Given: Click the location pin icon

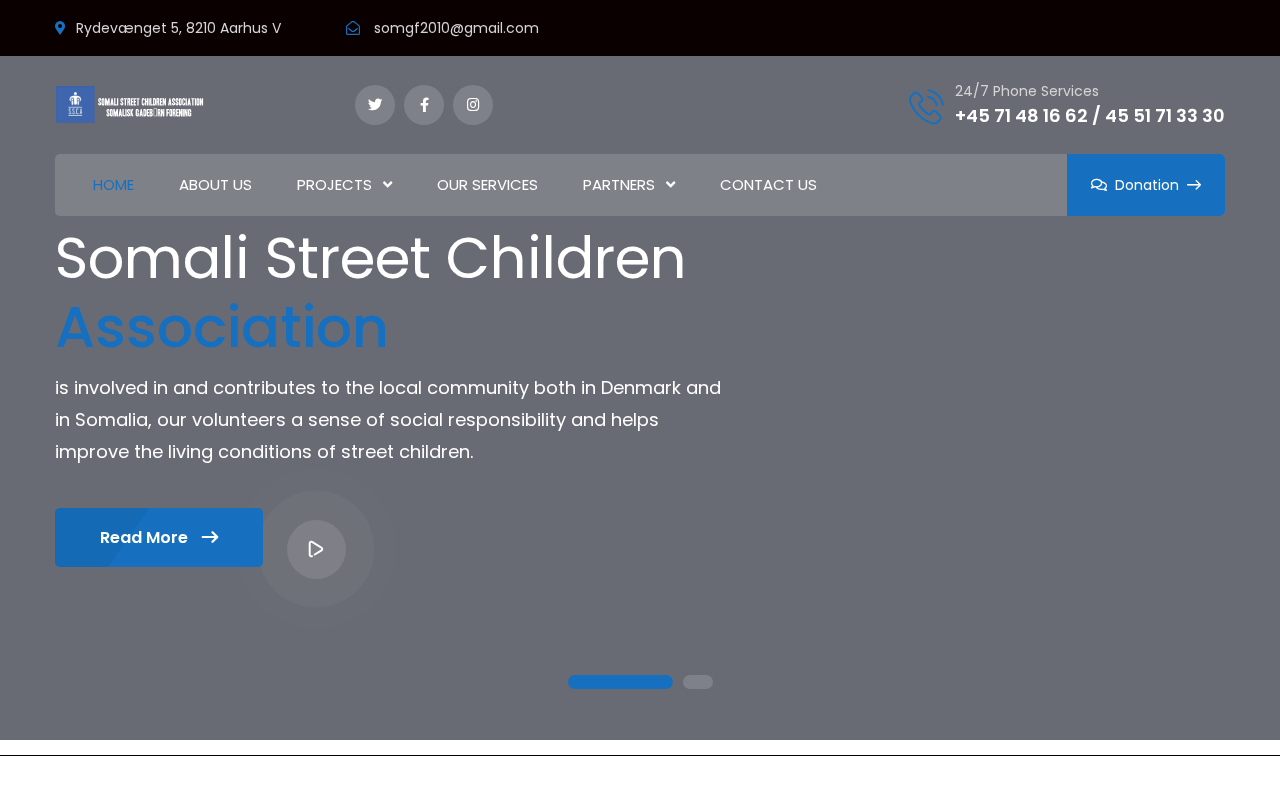Looking at the screenshot, I should pyautogui.click(x=60, y=28).
